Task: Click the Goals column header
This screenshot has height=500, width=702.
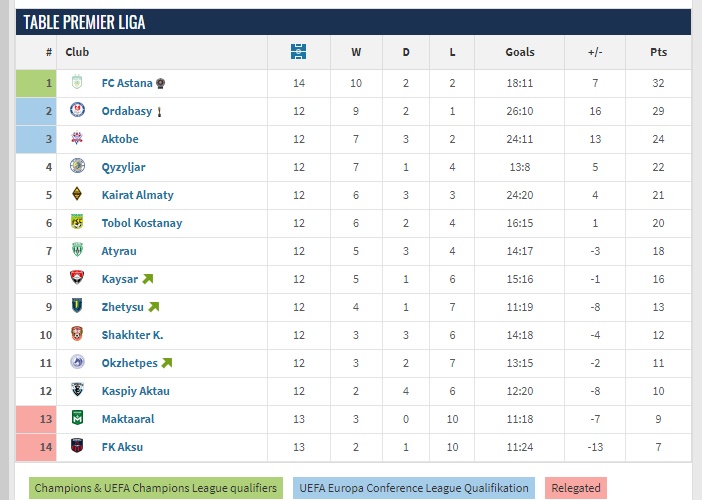Action: point(520,52)
